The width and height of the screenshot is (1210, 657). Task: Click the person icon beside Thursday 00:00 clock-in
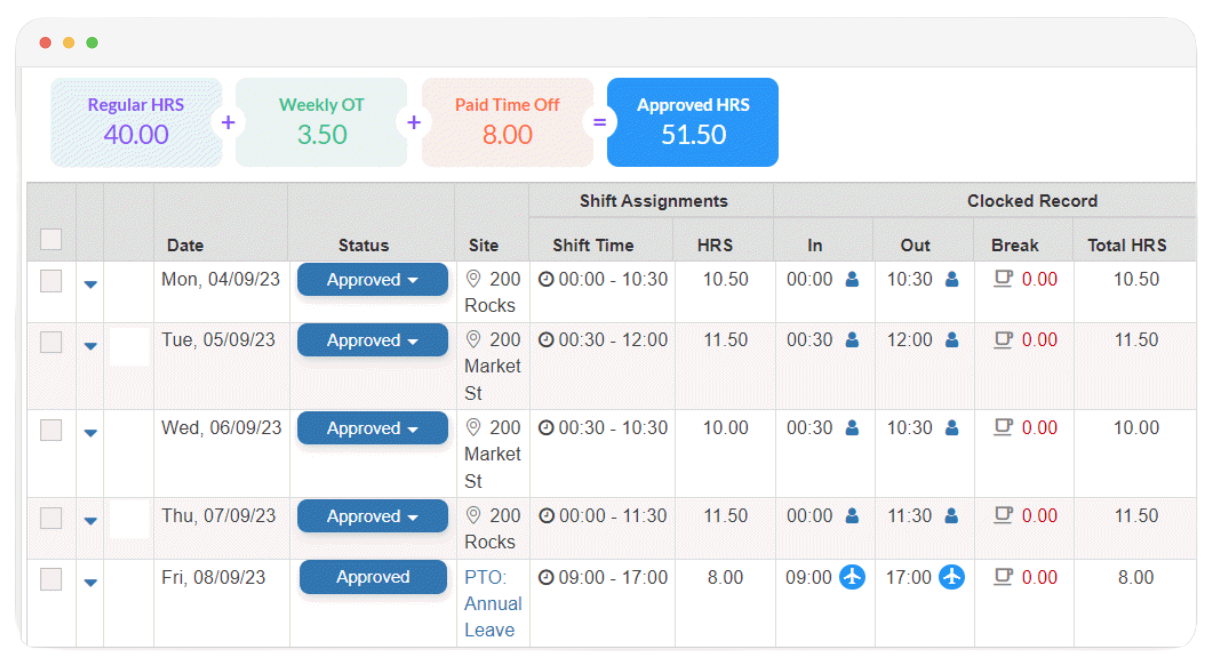point(852,516)
